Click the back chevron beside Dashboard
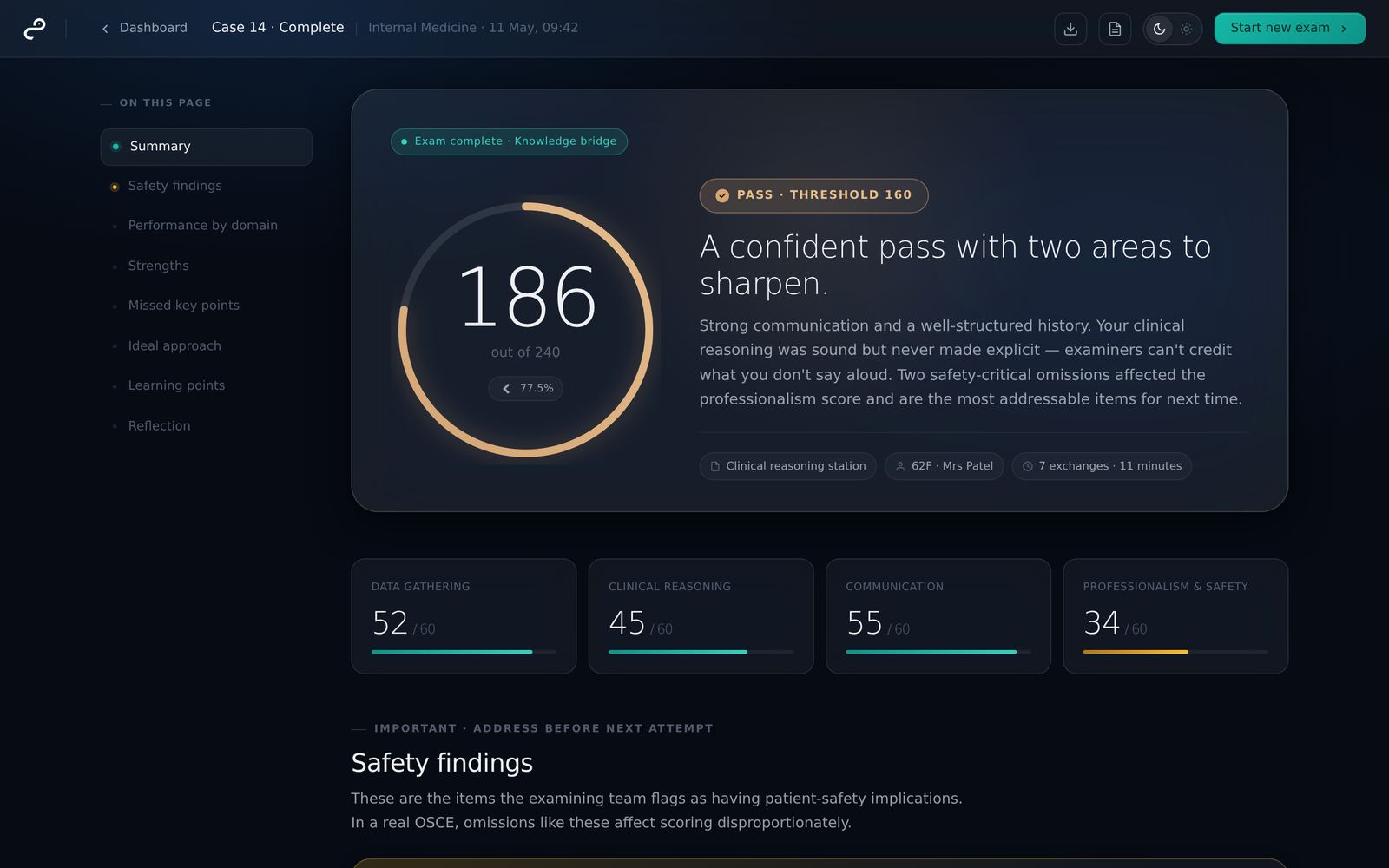This screenshot has width=1389, height=868. pos(105,29)
